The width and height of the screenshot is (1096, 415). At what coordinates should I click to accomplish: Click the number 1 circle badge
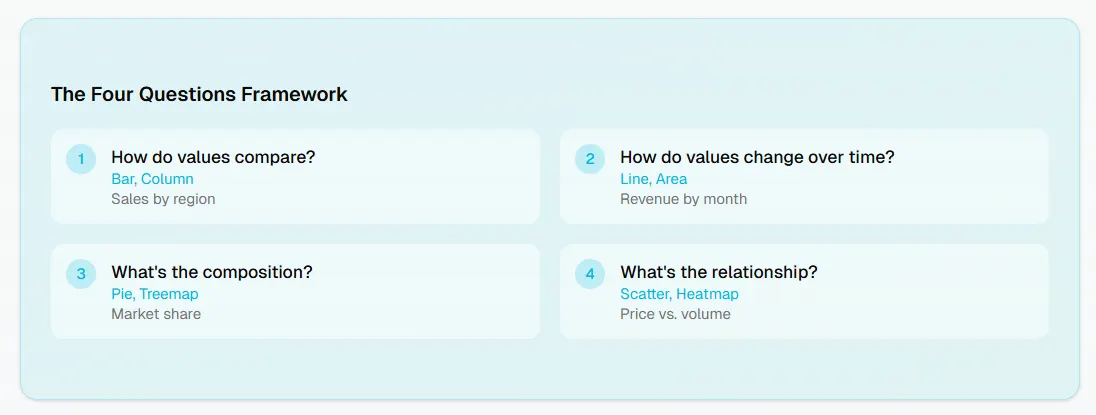[81, 159]
